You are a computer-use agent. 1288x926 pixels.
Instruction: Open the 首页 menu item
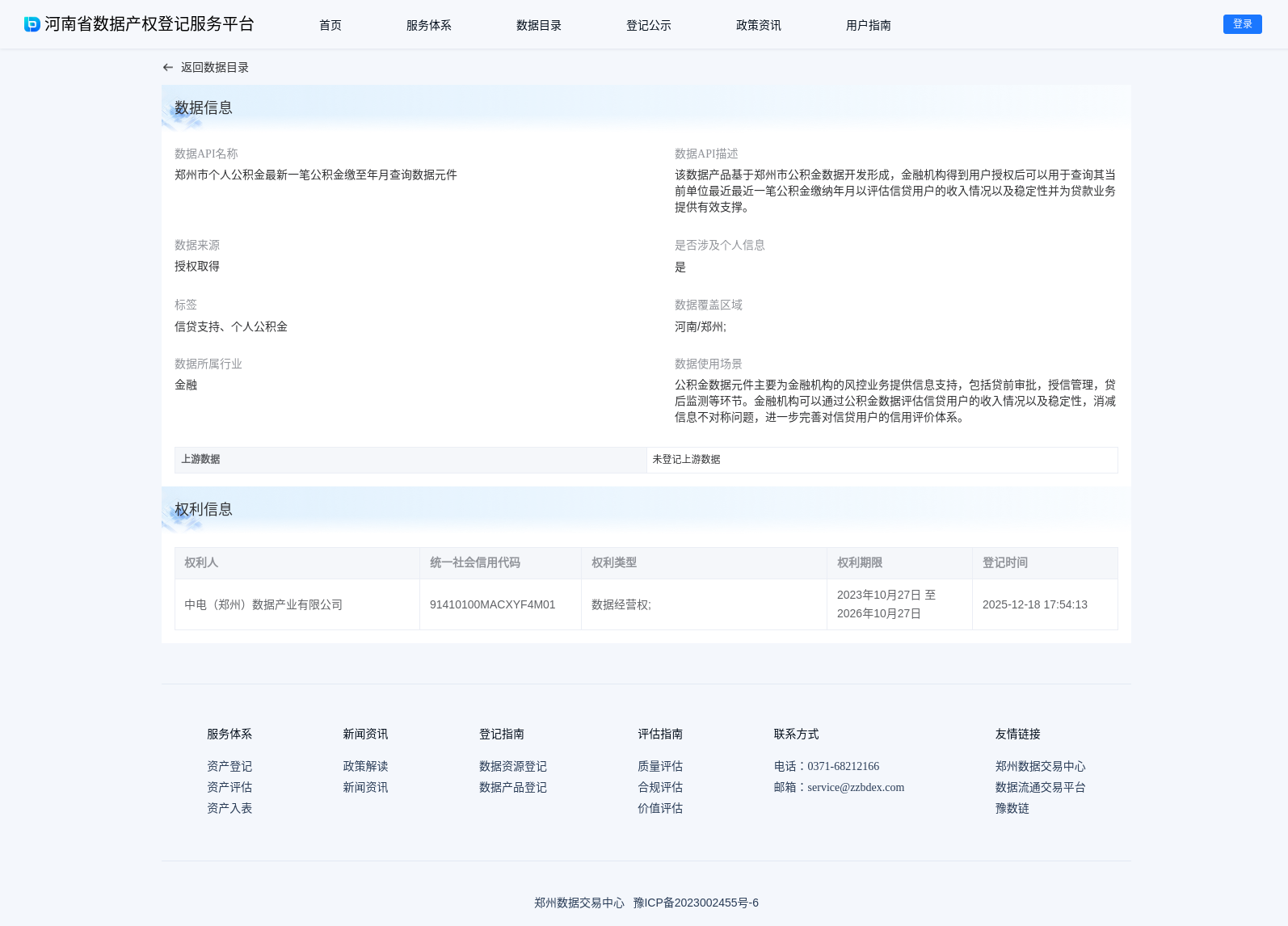pos(330,25)
